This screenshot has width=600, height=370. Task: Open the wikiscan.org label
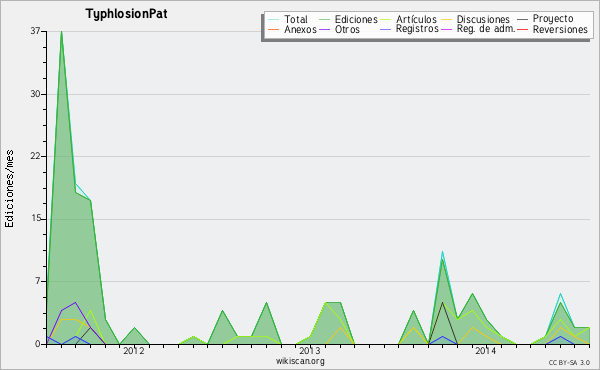tap(300, 361)
